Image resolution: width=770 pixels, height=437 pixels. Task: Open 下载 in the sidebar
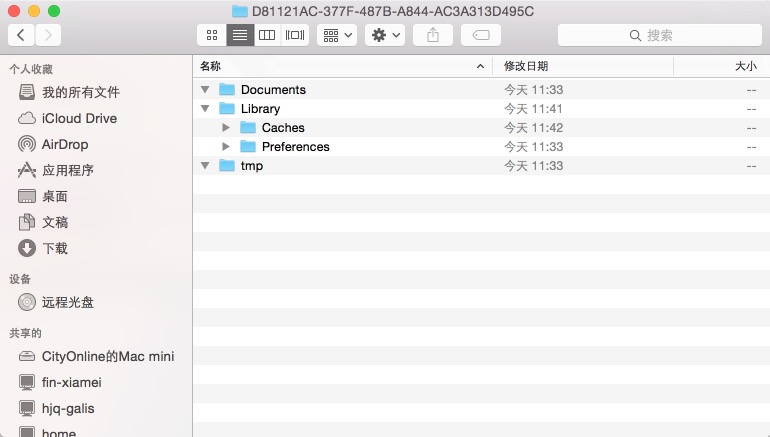pos(96,248)
